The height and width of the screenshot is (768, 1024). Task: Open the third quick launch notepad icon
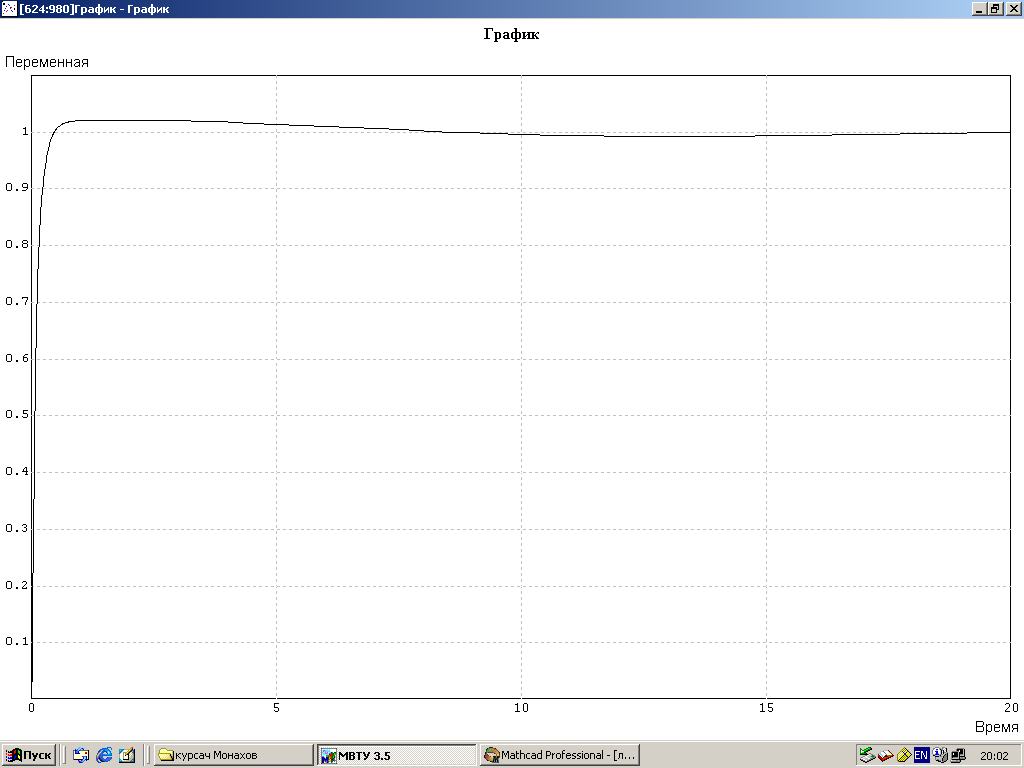[x=127, y=756]
